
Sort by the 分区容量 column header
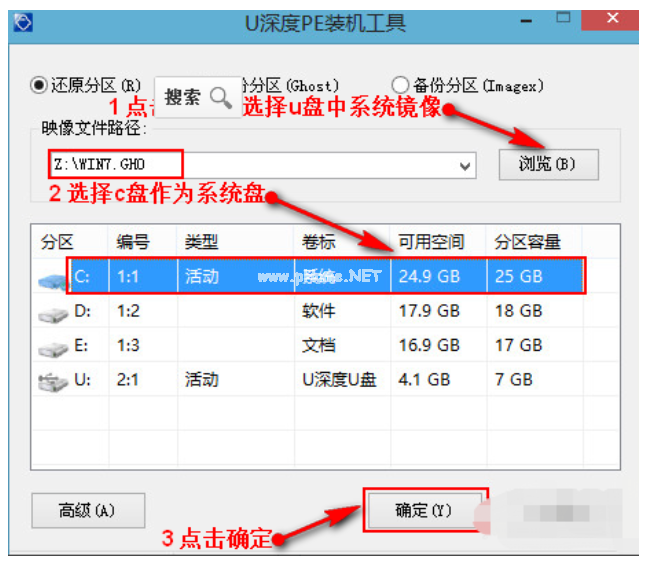(x=527, y=243)
